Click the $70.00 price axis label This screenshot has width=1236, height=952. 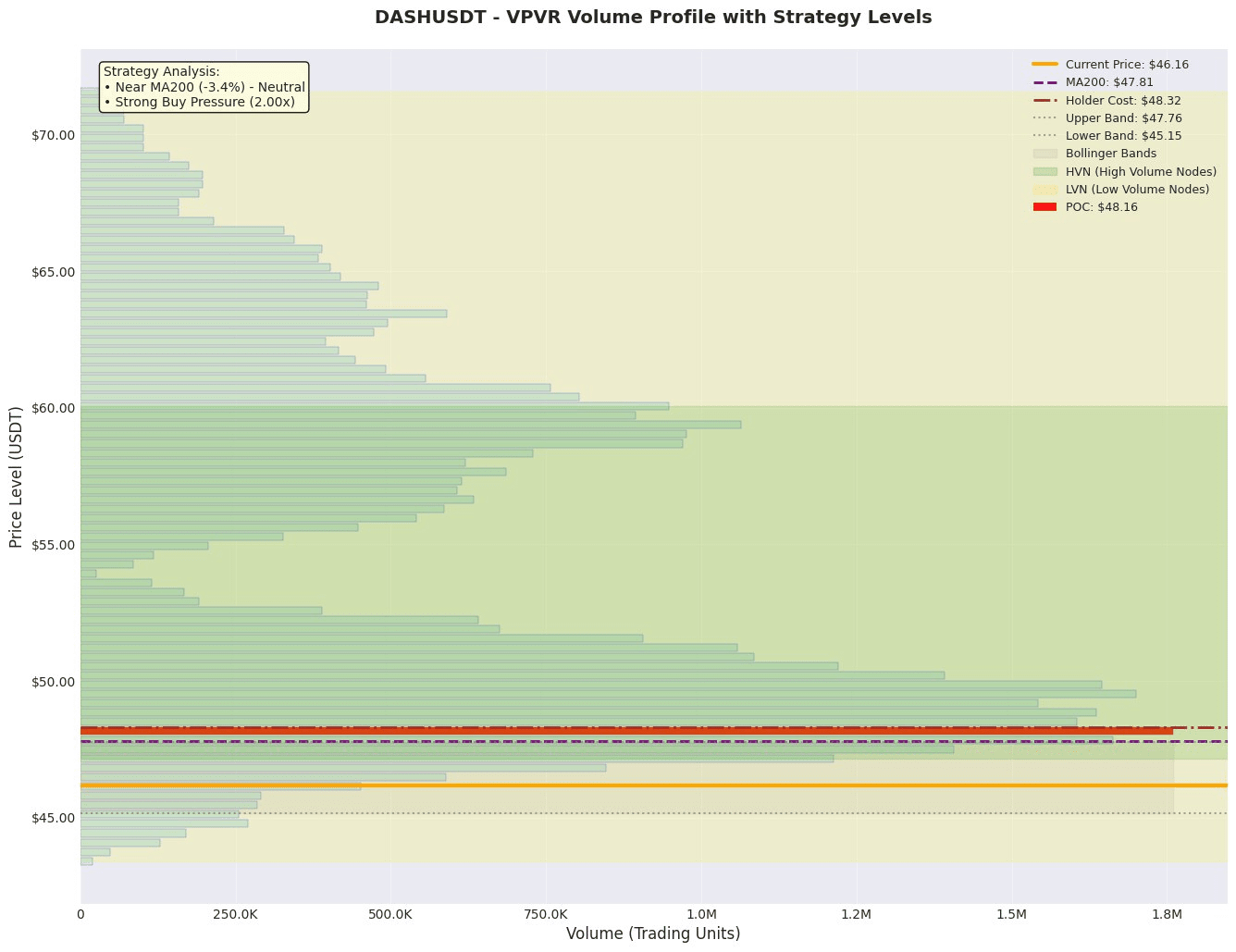point(54,135)
